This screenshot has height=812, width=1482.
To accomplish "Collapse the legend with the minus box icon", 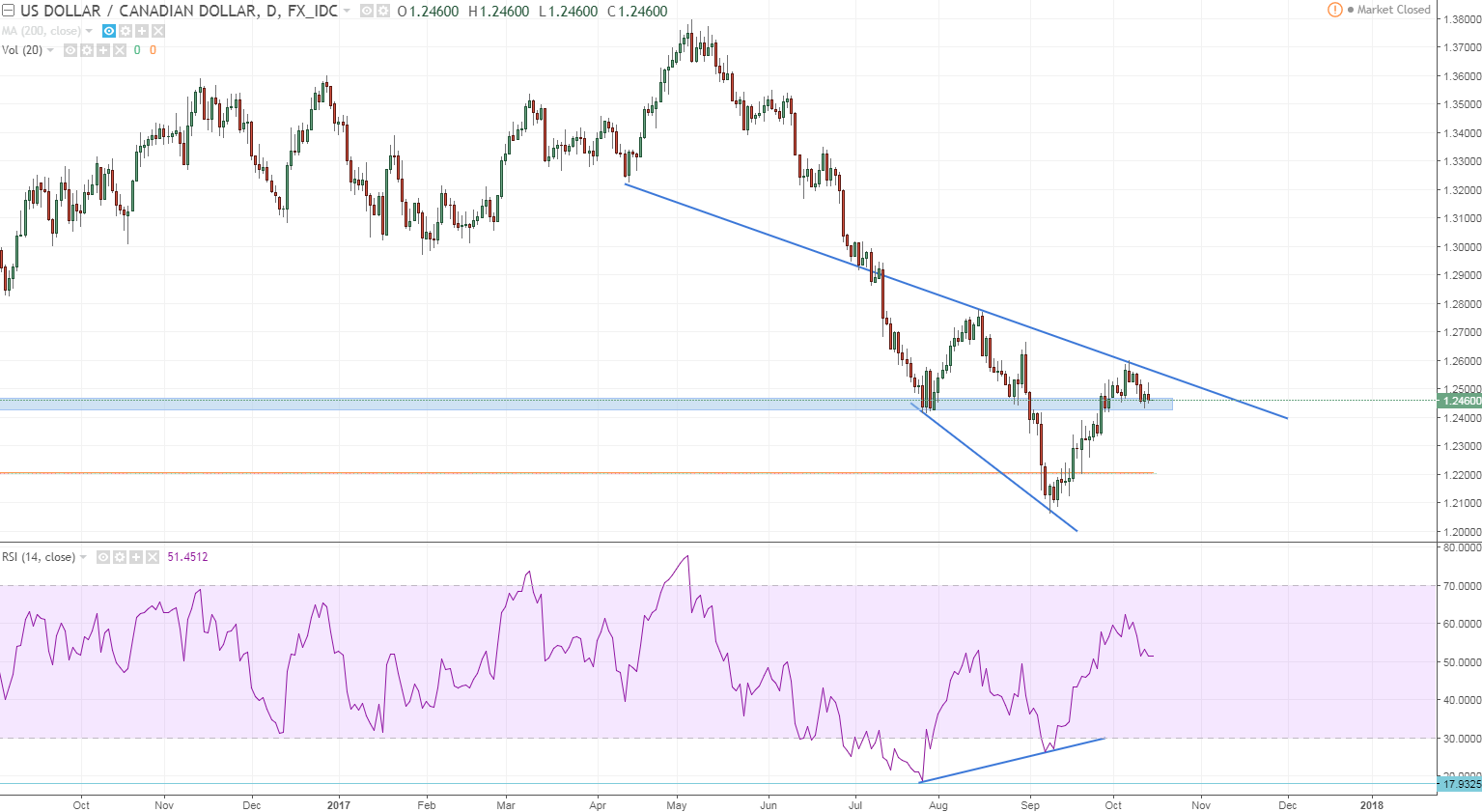I will [x=8, y=12].
